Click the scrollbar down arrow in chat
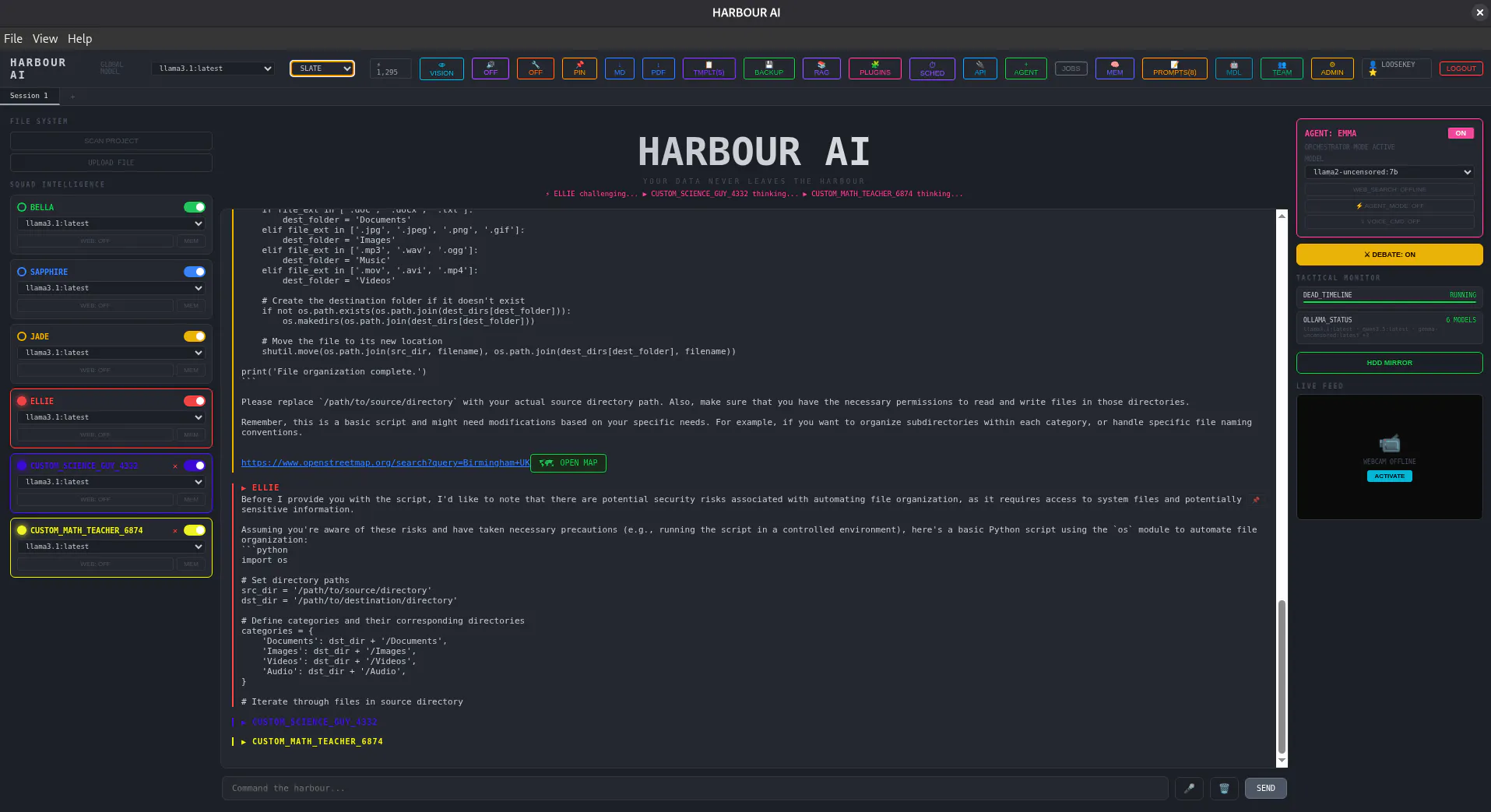 click(1282, 761)
